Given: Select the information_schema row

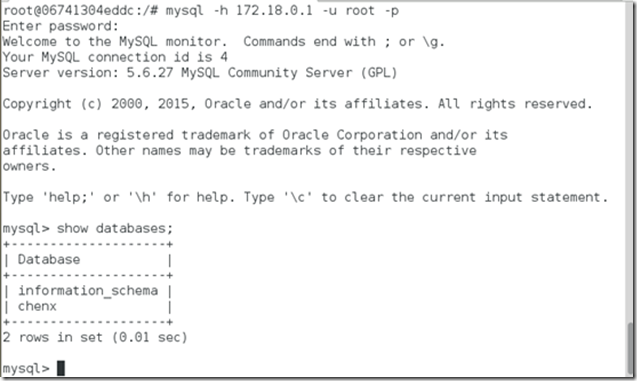Looking at the screenshot, I should tap(88, 291).
